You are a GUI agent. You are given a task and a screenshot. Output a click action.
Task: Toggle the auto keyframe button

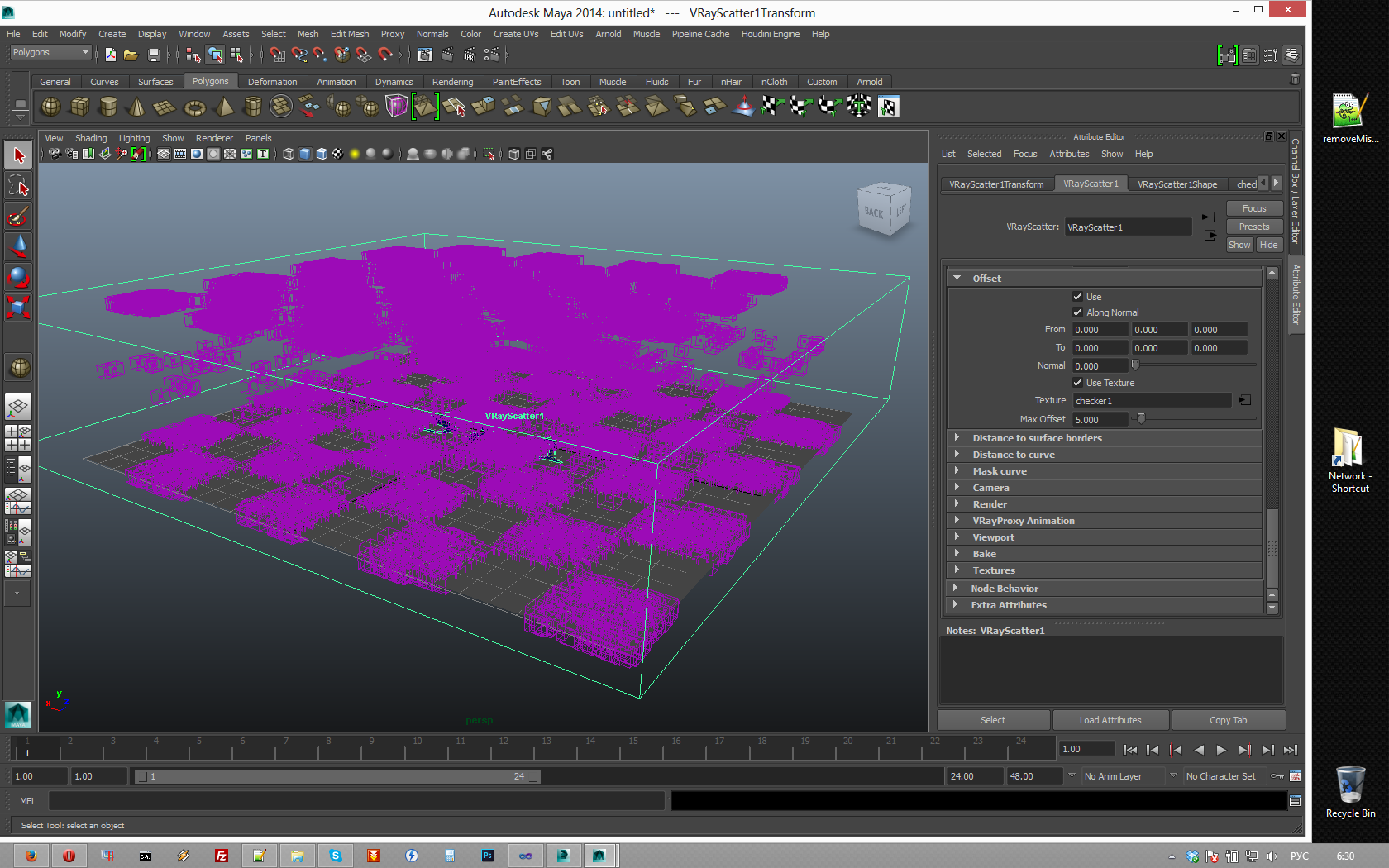tap(1278, 776)
